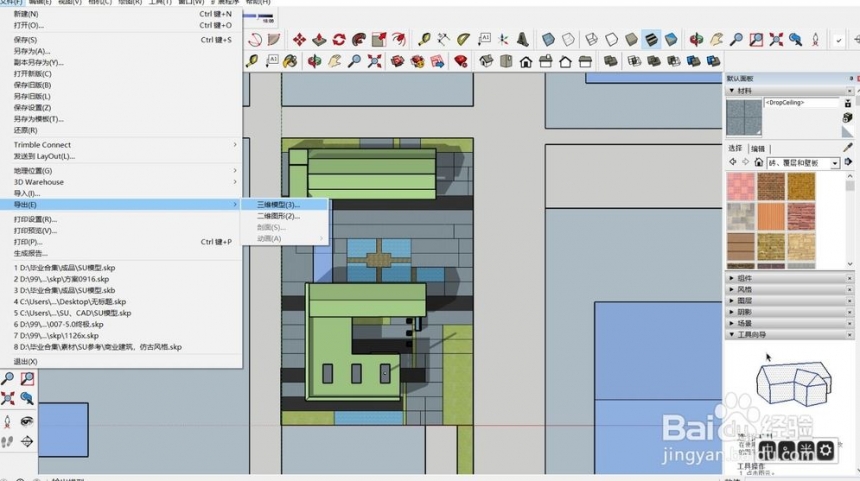Click Zoom Window in top toolbar row
The width and height of the screenshot is (860, 481).
756,39
